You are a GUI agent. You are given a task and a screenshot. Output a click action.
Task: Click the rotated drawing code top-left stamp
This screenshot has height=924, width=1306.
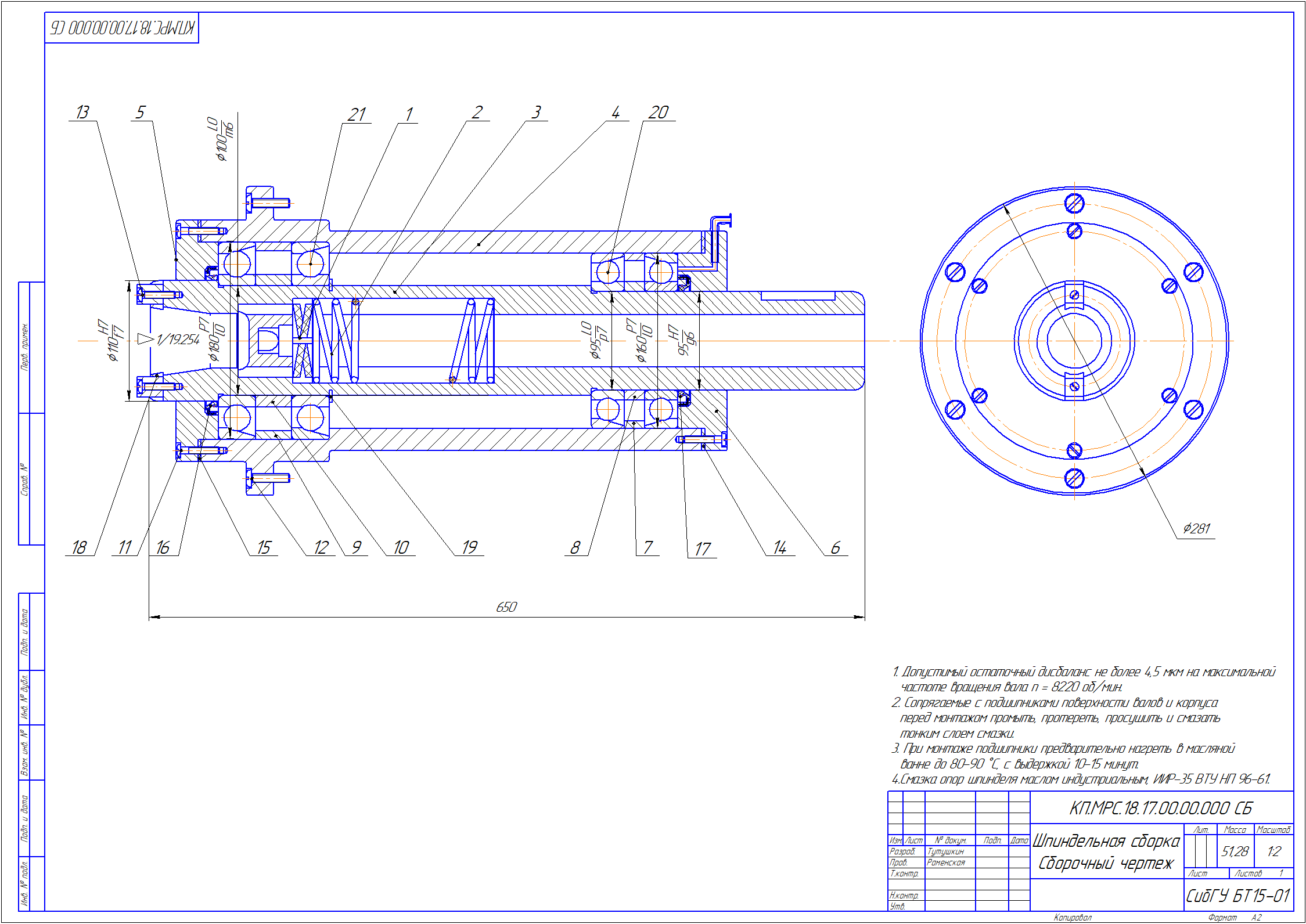[x=122, y=28]
